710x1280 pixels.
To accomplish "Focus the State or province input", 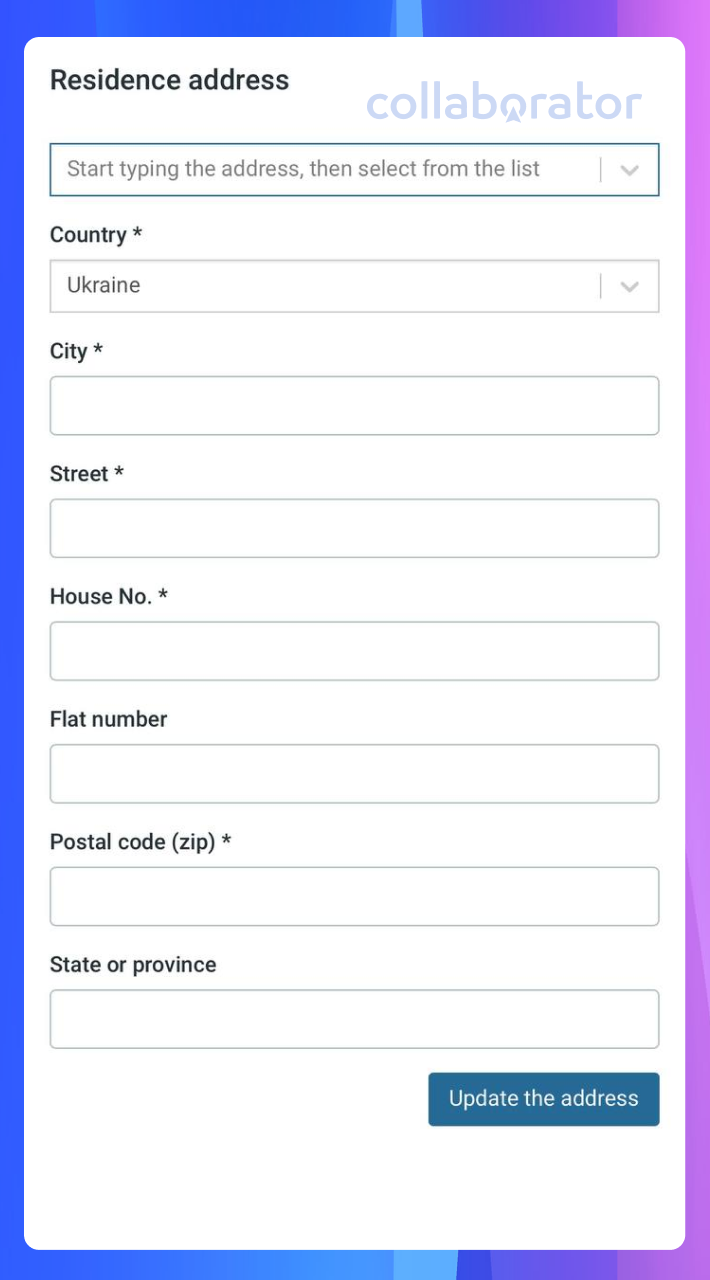I will (x=354, y=1019).
